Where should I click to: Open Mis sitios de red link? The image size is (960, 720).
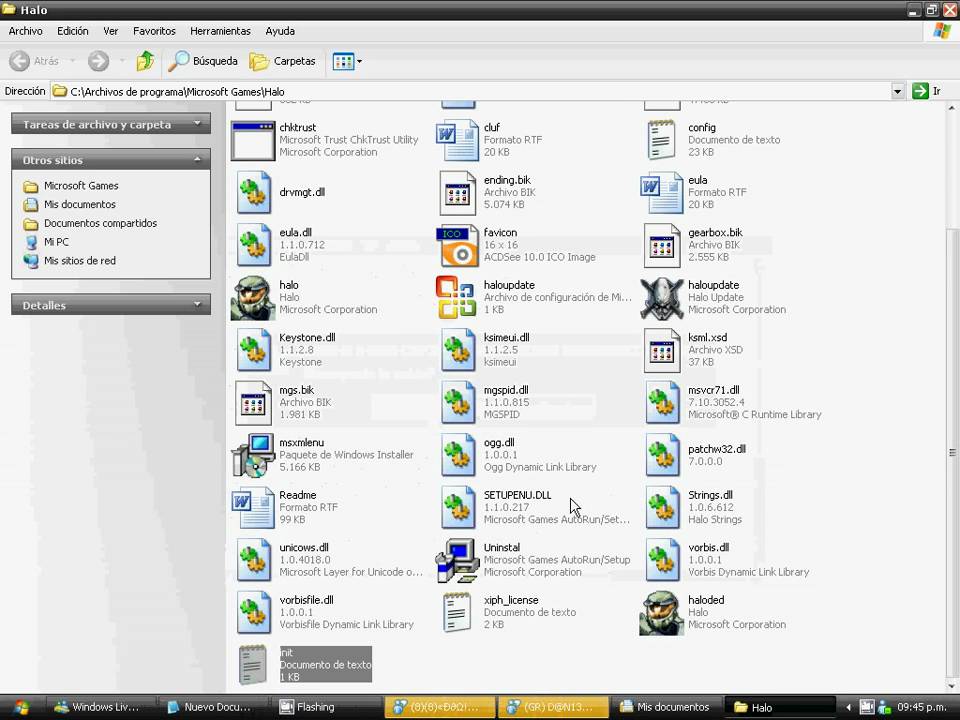[80, 261]
